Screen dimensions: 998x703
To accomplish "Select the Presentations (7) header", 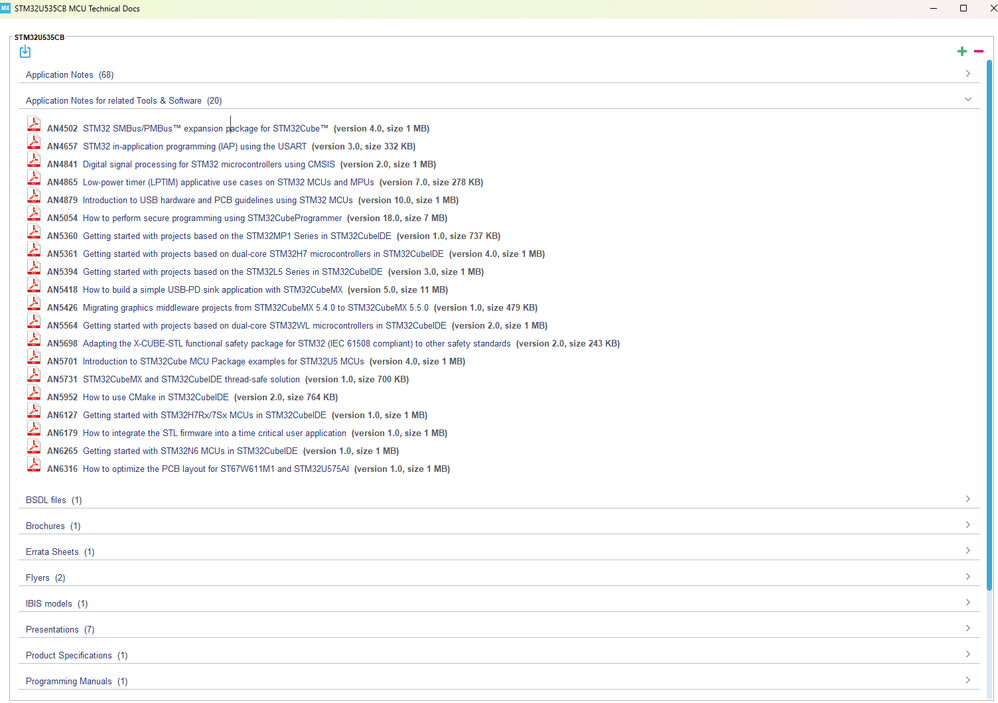I will coord(60,629).
